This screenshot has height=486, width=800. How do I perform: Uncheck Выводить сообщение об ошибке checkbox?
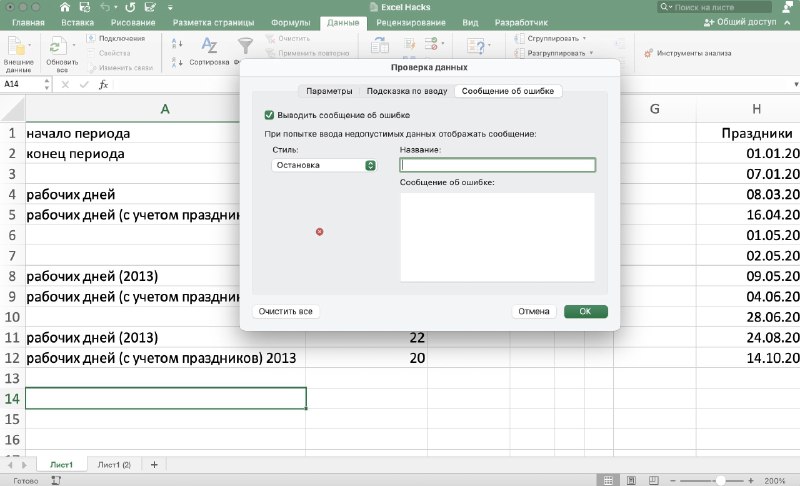point(269,115)
